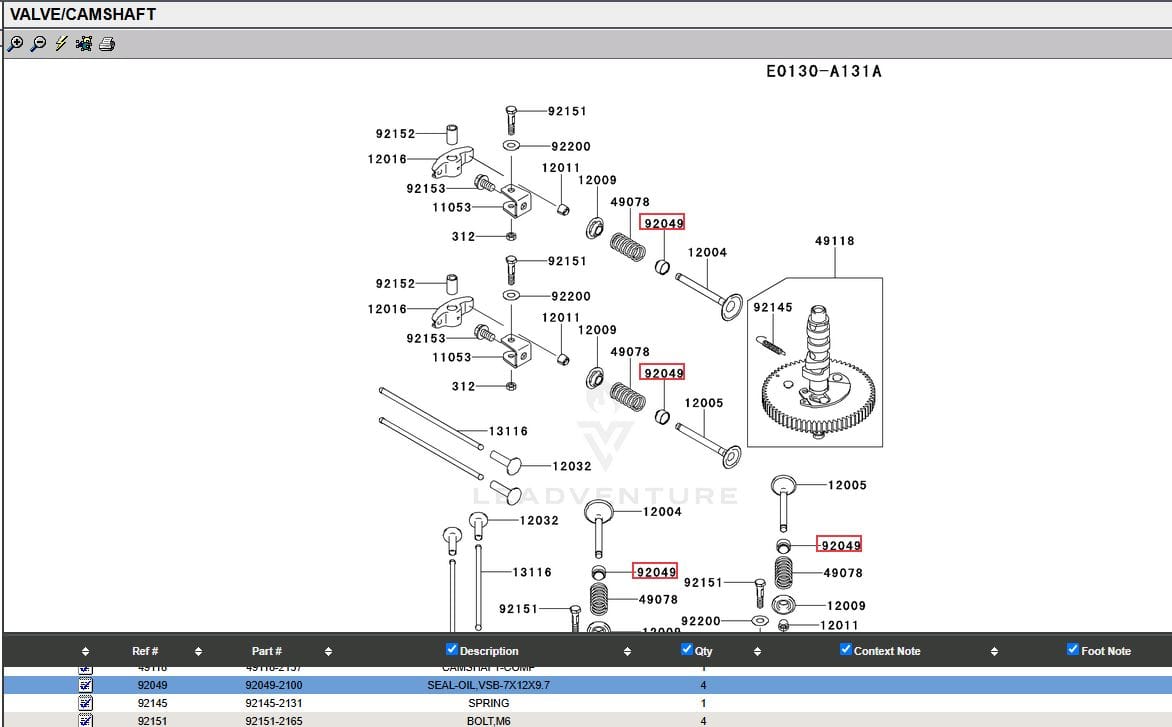
Task: Click sort arrows right of Part # header
Action: tap(328, 652)
